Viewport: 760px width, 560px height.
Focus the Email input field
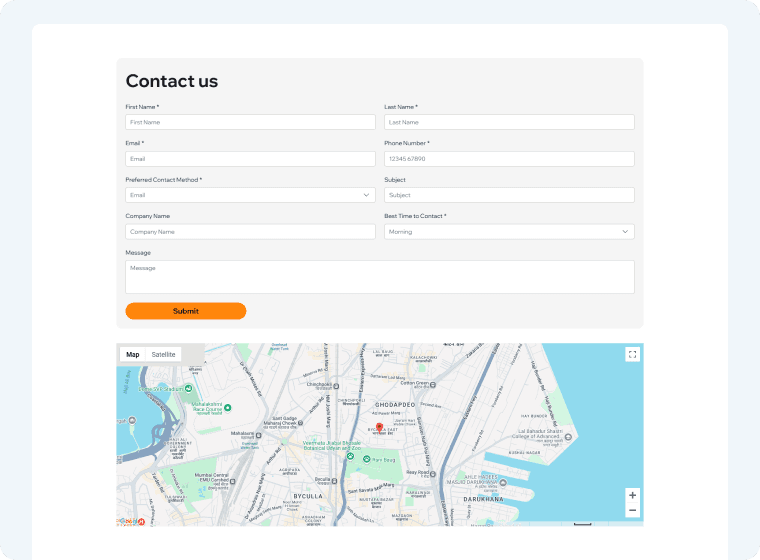click(250, 159)
